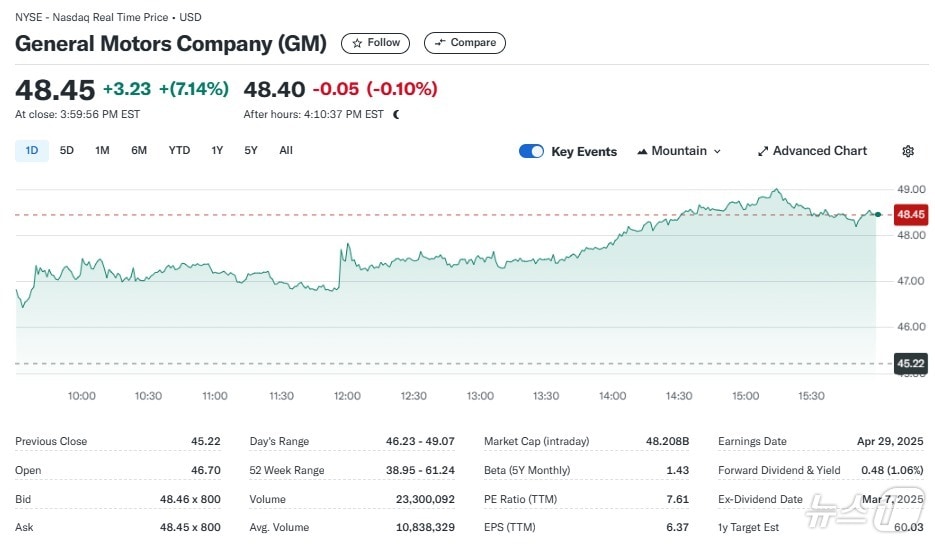Open the Advanced Chart expand link
This screenshot has width=935, height=544.
click(x=812, y=151)
